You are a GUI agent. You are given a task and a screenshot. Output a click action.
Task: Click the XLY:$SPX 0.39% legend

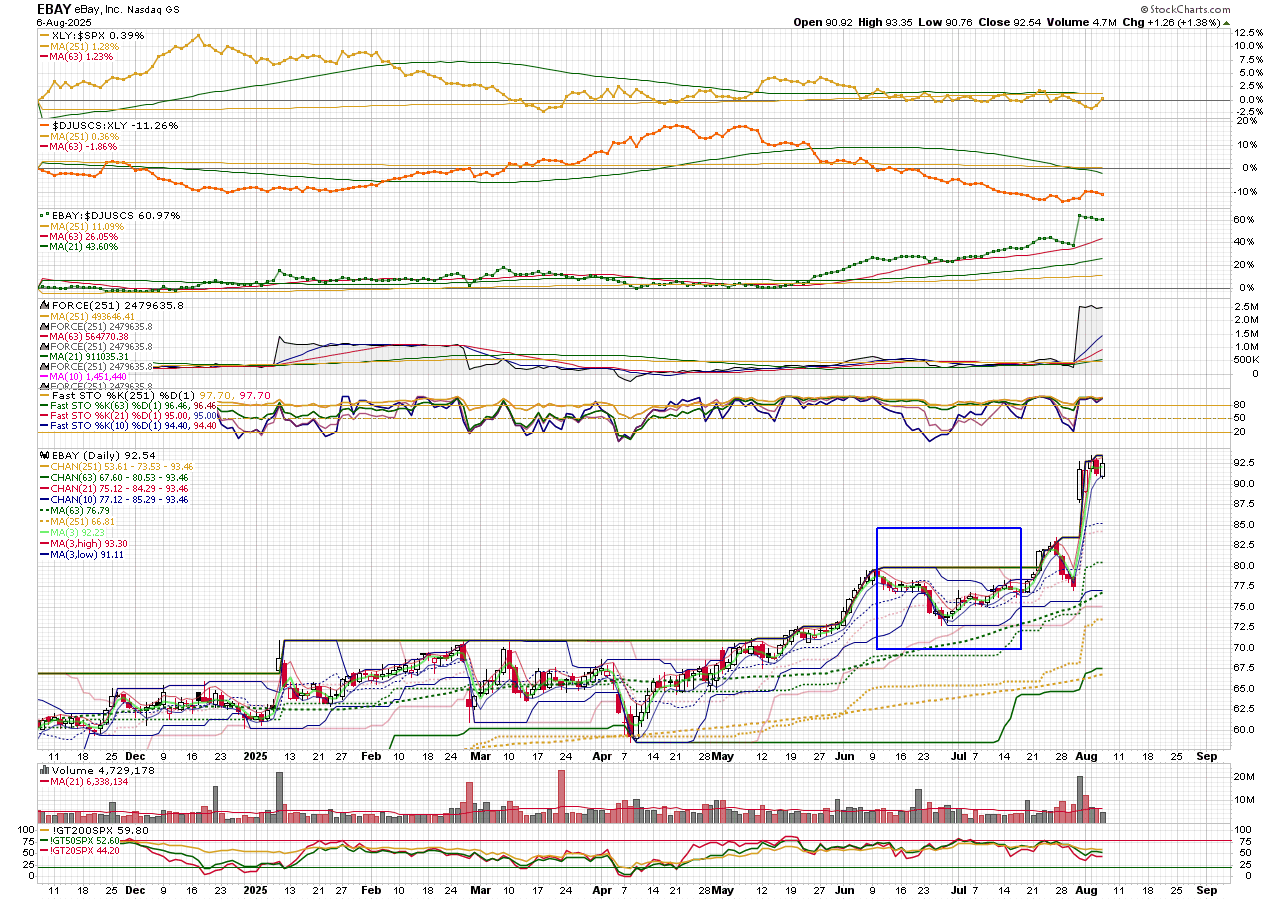pos(91,36)
